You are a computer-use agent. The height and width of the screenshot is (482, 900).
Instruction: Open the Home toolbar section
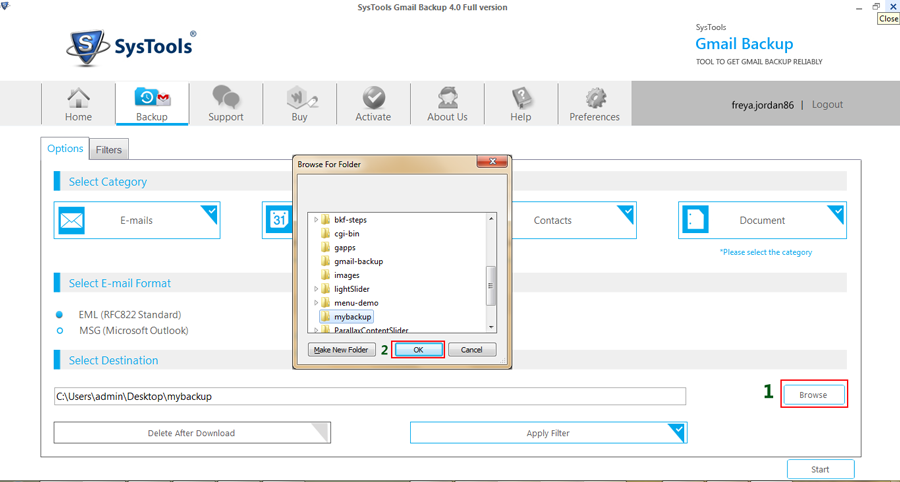pyautogui.click(x=78, y=104)
